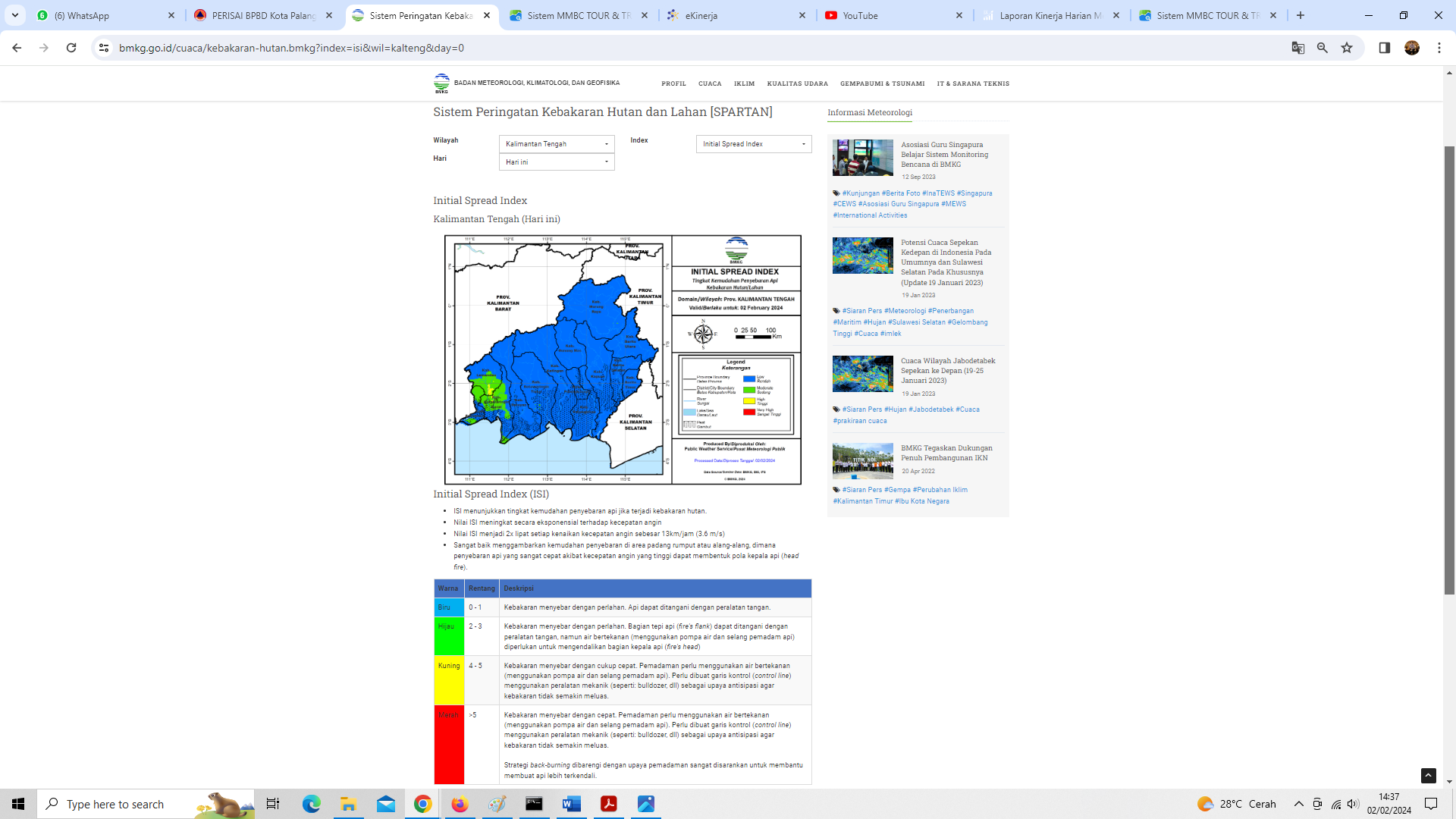Open Mail app from taskbar
The image size is (1456, 819).
pyautogui.click(x=385, y=804)
